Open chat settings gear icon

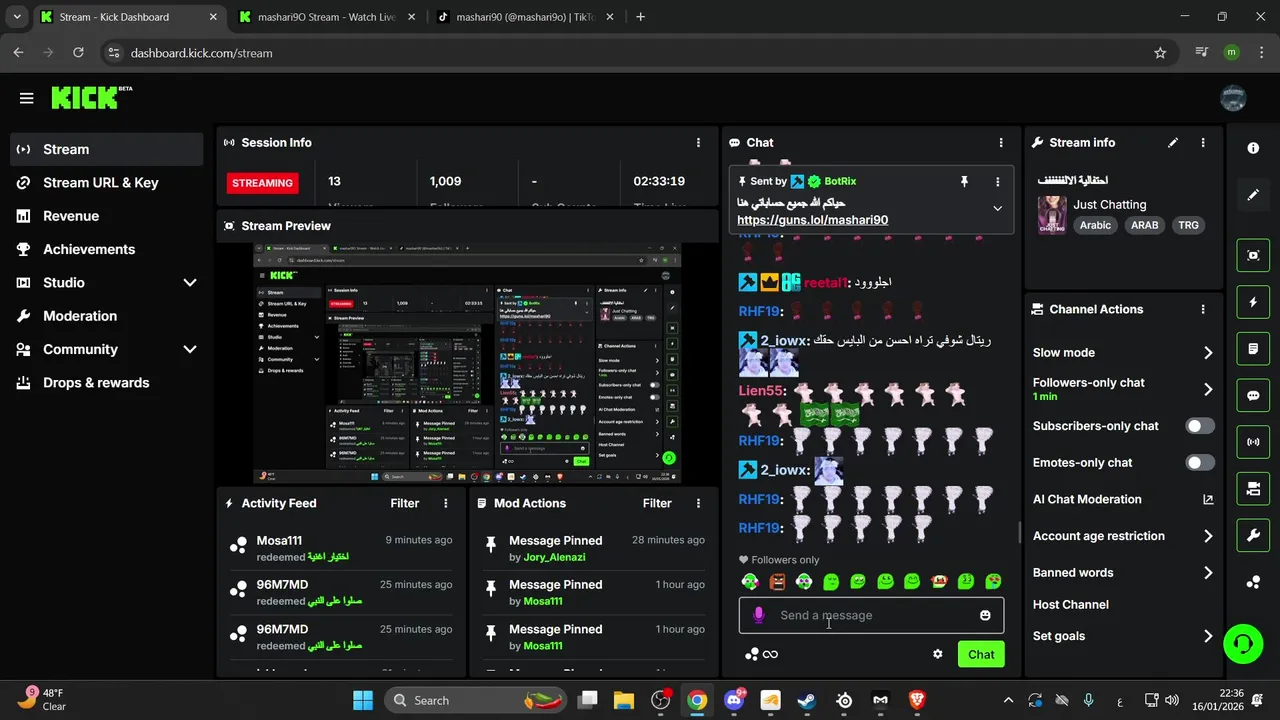[938, 655]
